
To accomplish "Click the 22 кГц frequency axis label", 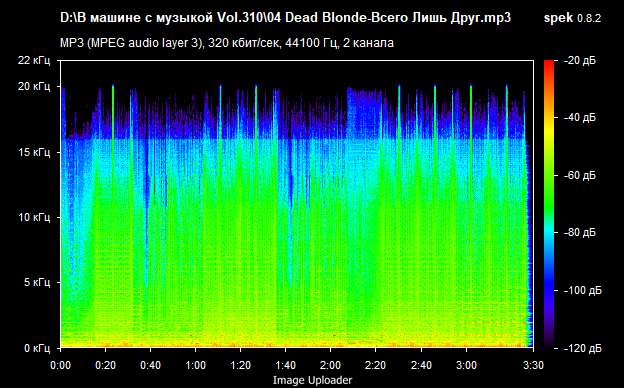I will [34, 60].
